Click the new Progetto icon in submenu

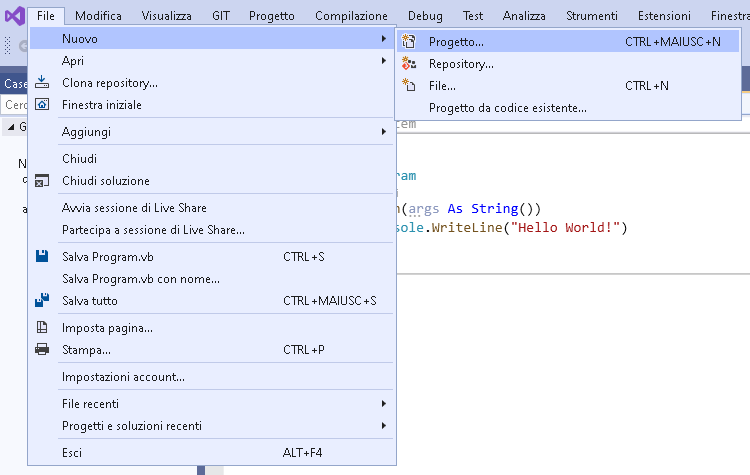(x=408, y=42)
